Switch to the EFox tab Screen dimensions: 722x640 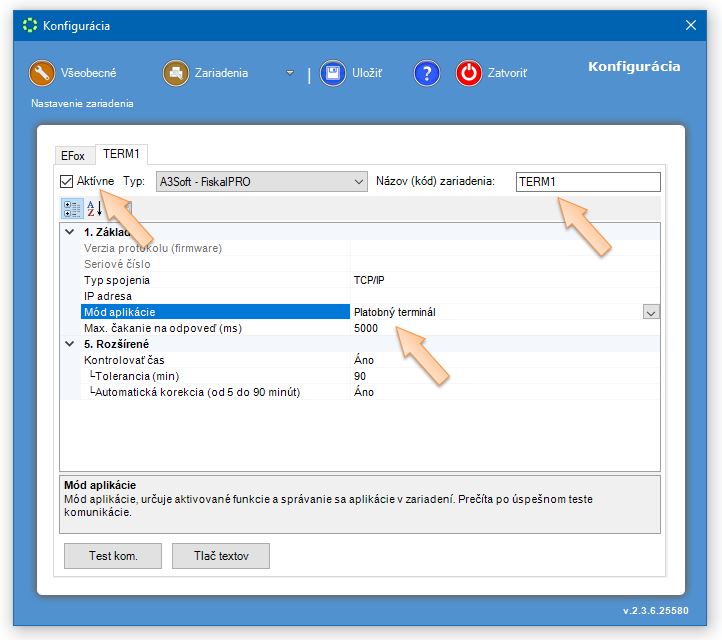tap(74, 156)
